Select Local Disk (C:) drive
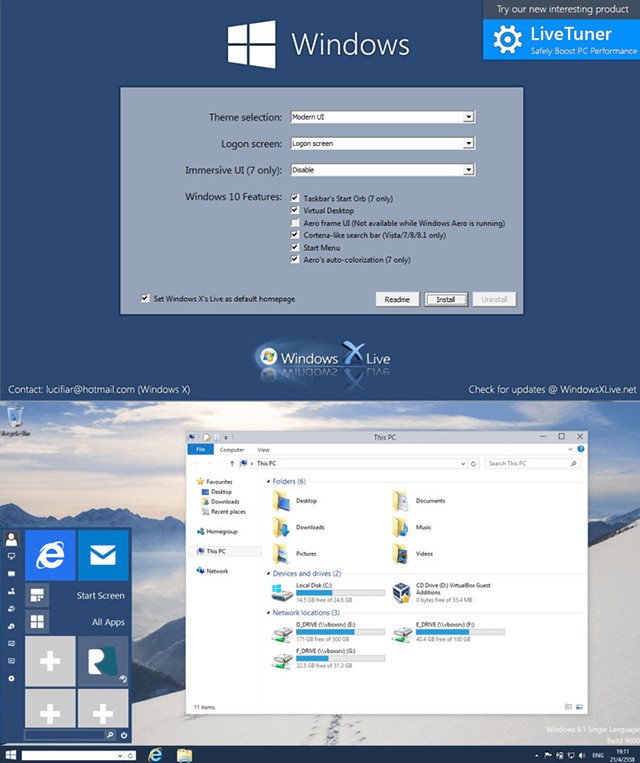Image resolution: width=640 pixels, height=763 pixels. coord(328,593)
